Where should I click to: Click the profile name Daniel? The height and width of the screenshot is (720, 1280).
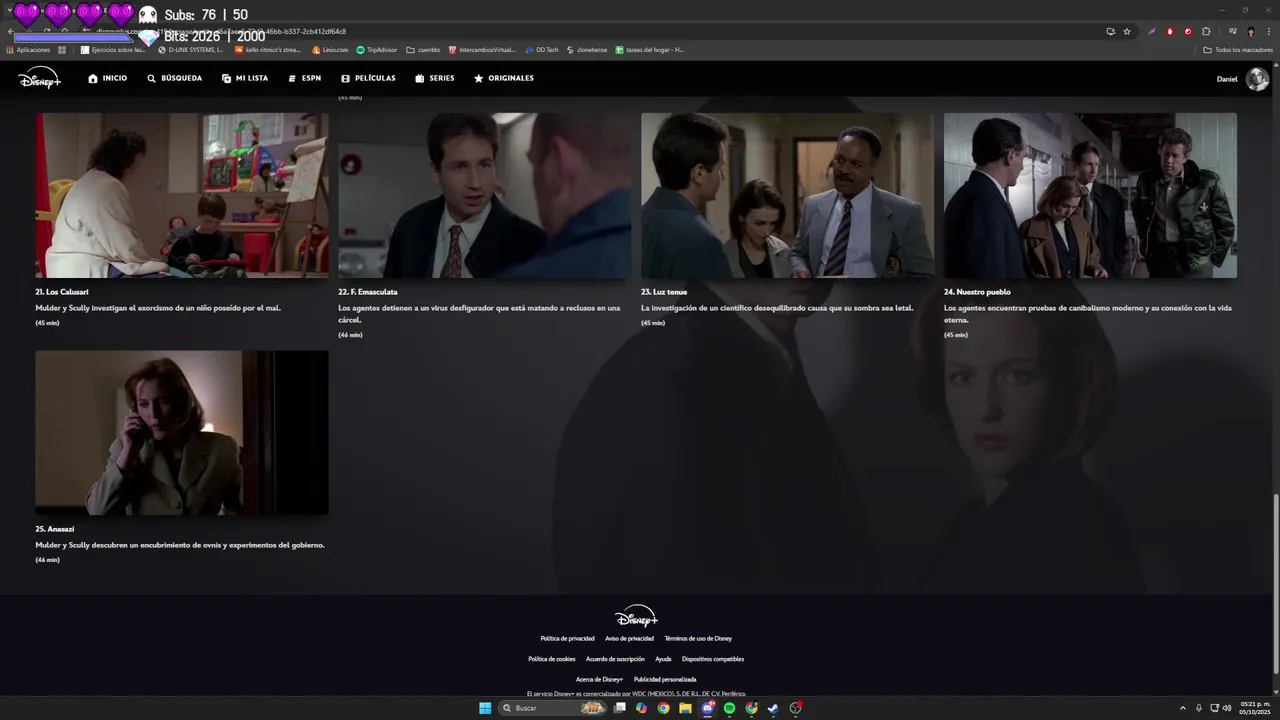[1227, 79]
